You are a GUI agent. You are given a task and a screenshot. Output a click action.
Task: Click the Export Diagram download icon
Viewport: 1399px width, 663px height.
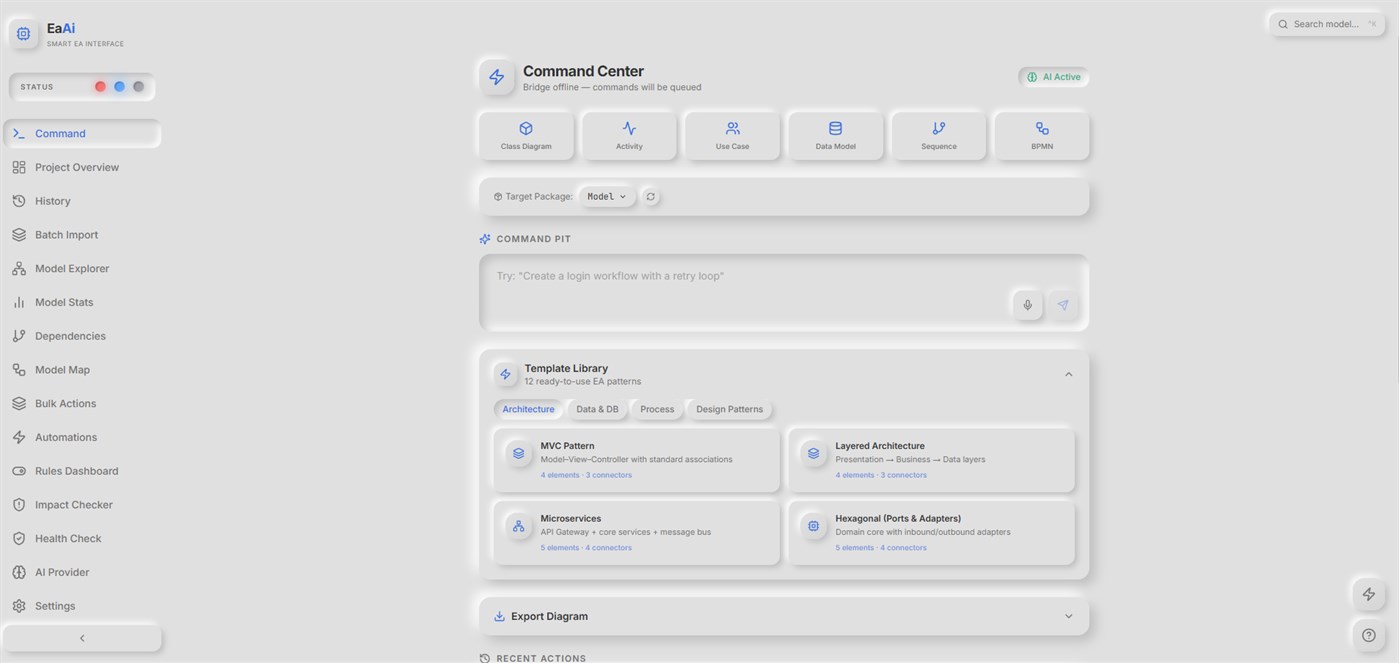point(499,616)
